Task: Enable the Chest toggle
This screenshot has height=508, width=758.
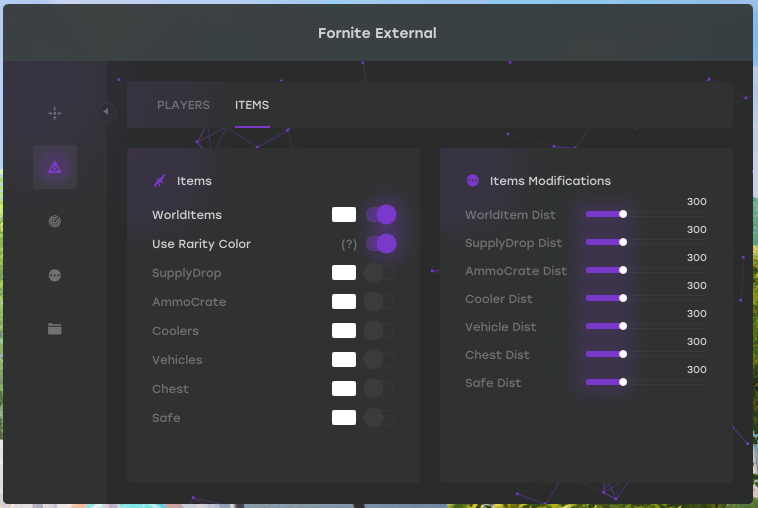Action: coord(379,389)
